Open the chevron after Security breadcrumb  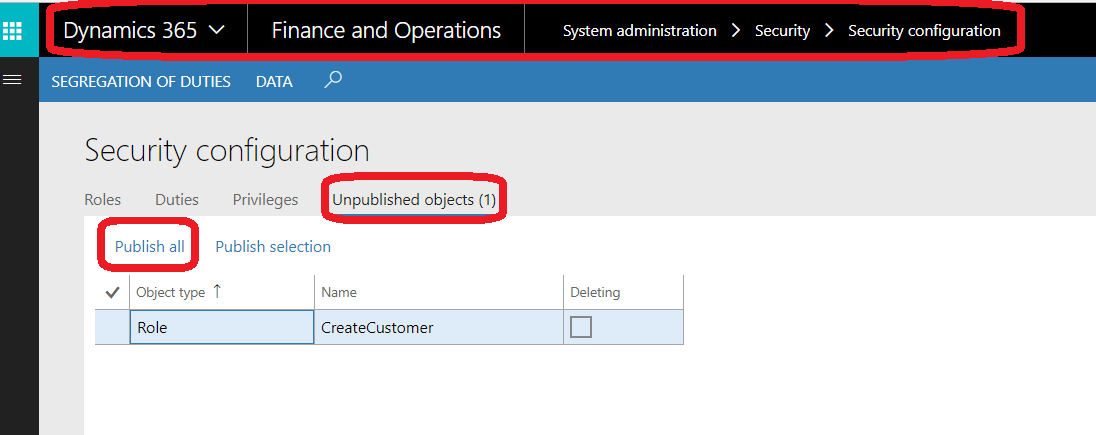click(x=829, y=31)
